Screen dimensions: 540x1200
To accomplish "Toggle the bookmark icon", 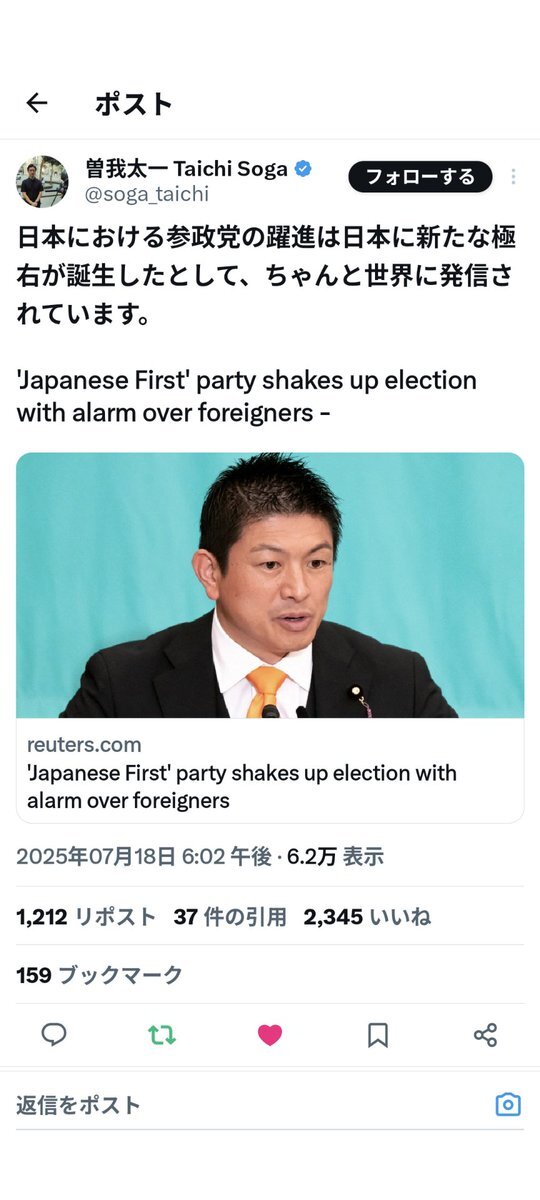I will pyautogui.click(x=378, y=1035).
